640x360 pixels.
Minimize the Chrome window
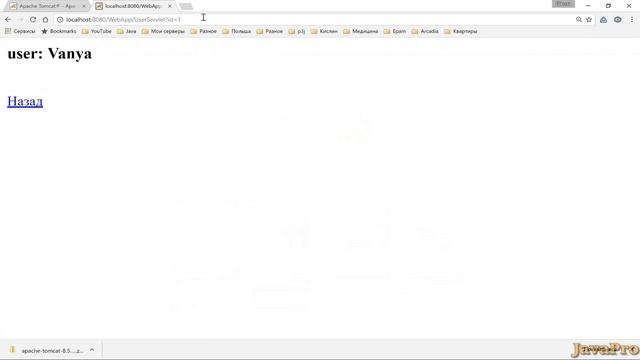click(x=588, y=6)
